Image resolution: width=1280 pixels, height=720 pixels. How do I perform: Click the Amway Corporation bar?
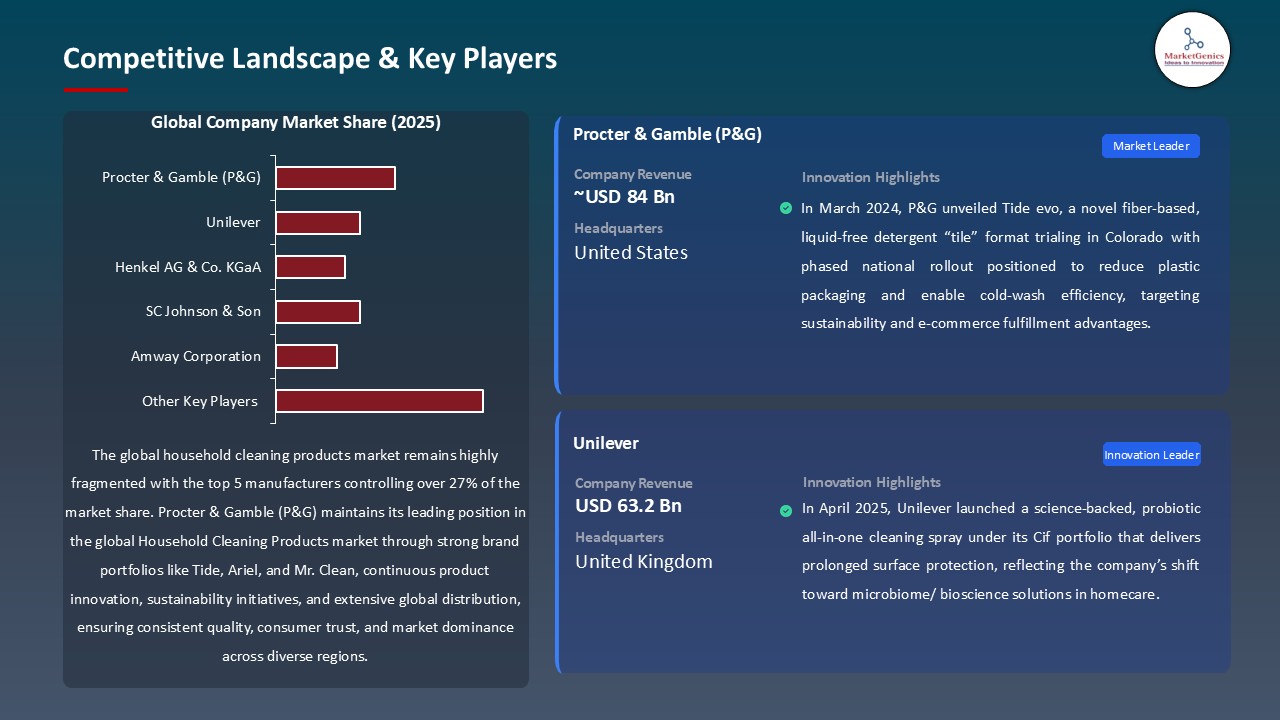tap(307, 356)
